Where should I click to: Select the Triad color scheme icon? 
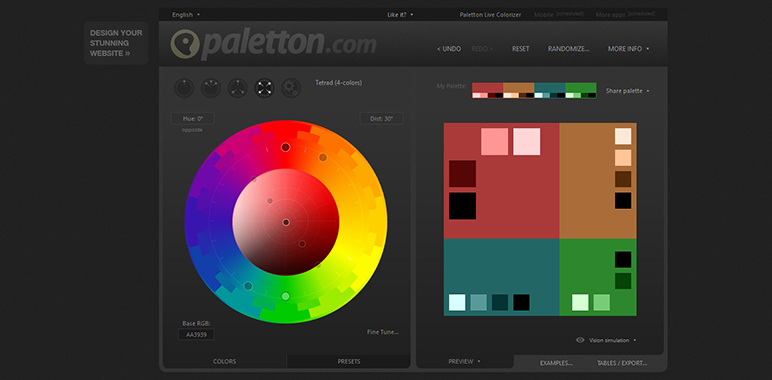click(x=238, y=88)
